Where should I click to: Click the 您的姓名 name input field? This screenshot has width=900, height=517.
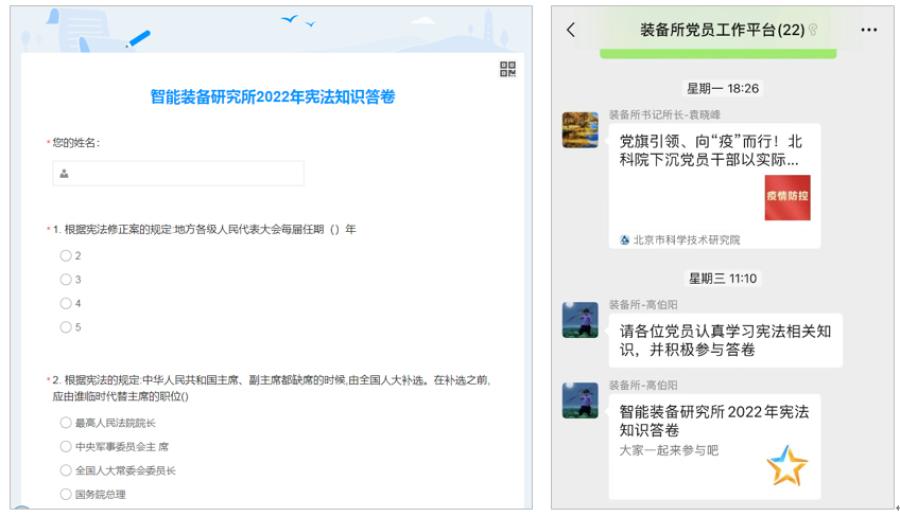click(x=178, y=174)
